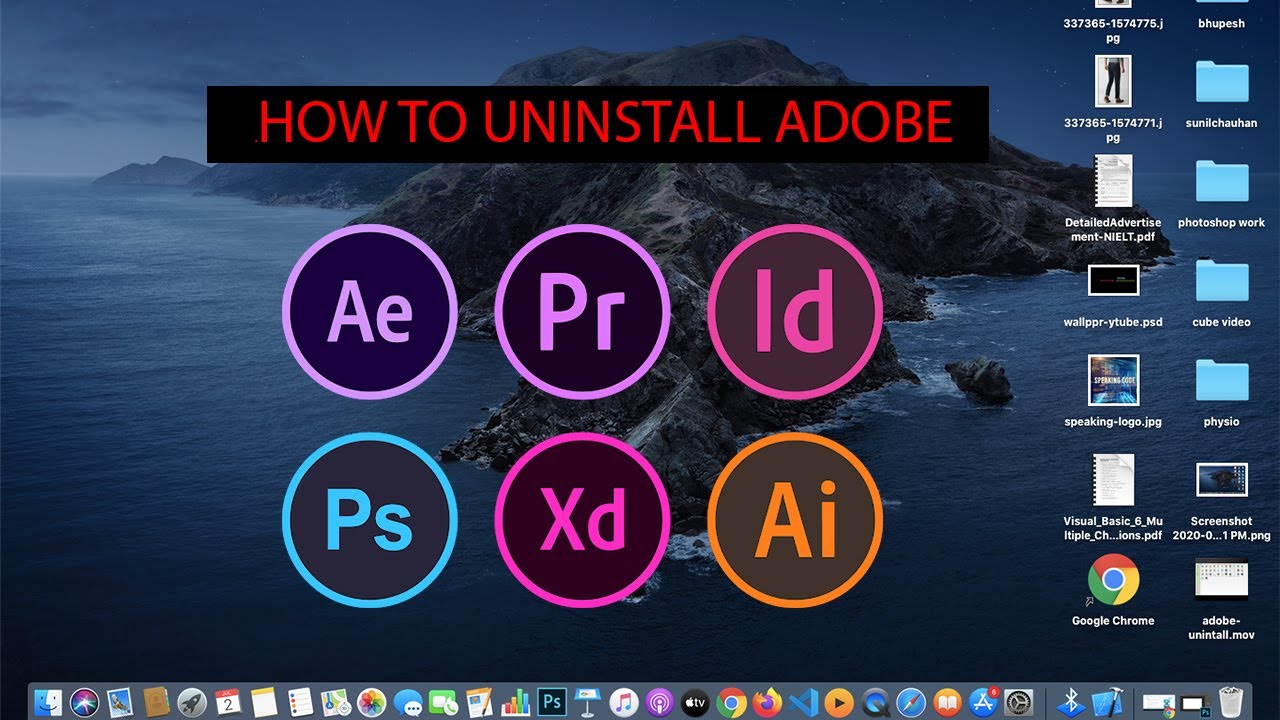Launch Siri from the Dock
This screenshot has width=1280, height=720.
coord(84,702)
